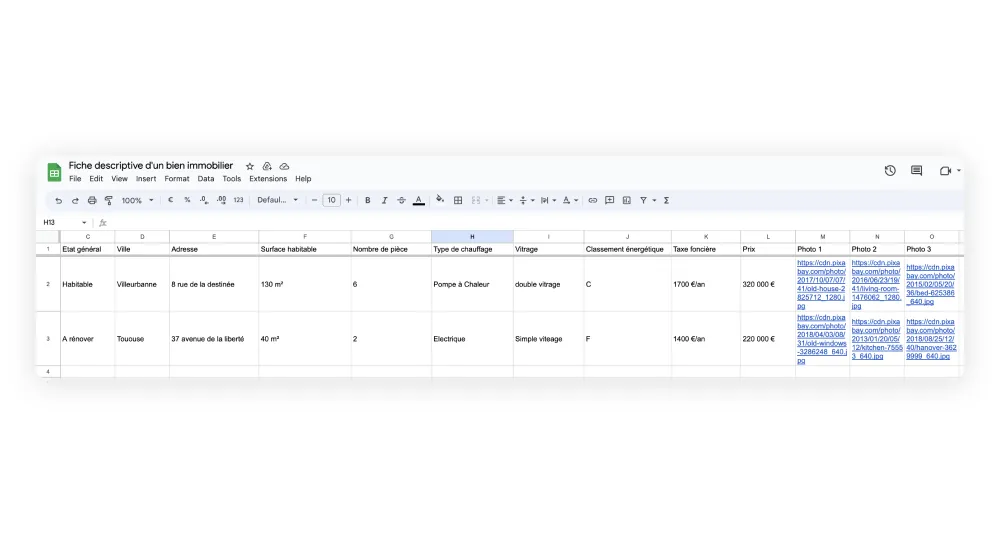Toggle italic formatting
Image resolution: width=1000 pixels, height=537 pixels.
(384, 200)
